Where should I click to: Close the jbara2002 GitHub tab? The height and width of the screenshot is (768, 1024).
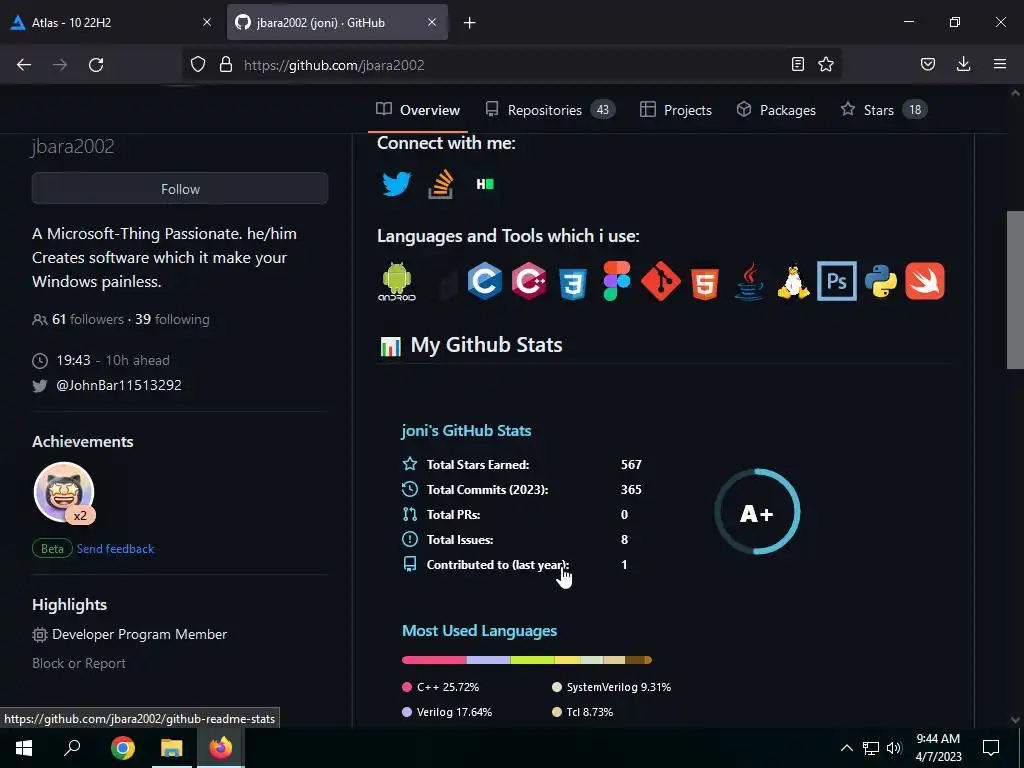[x=432, y=22]
